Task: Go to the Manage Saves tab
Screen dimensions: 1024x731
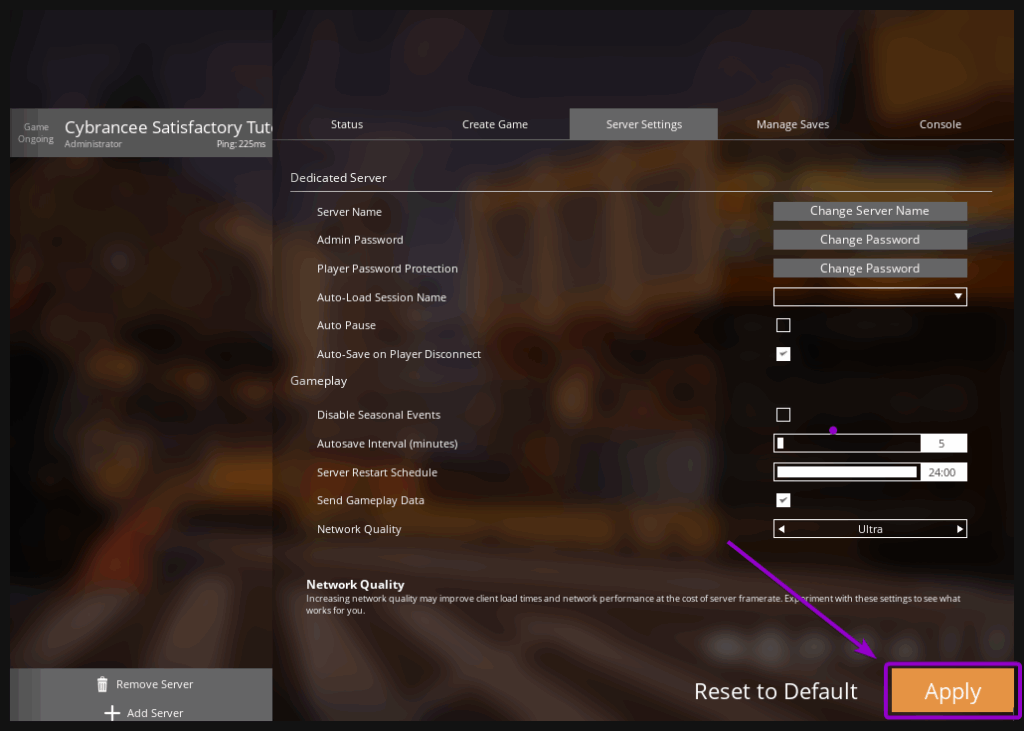Action: point(792,124)
